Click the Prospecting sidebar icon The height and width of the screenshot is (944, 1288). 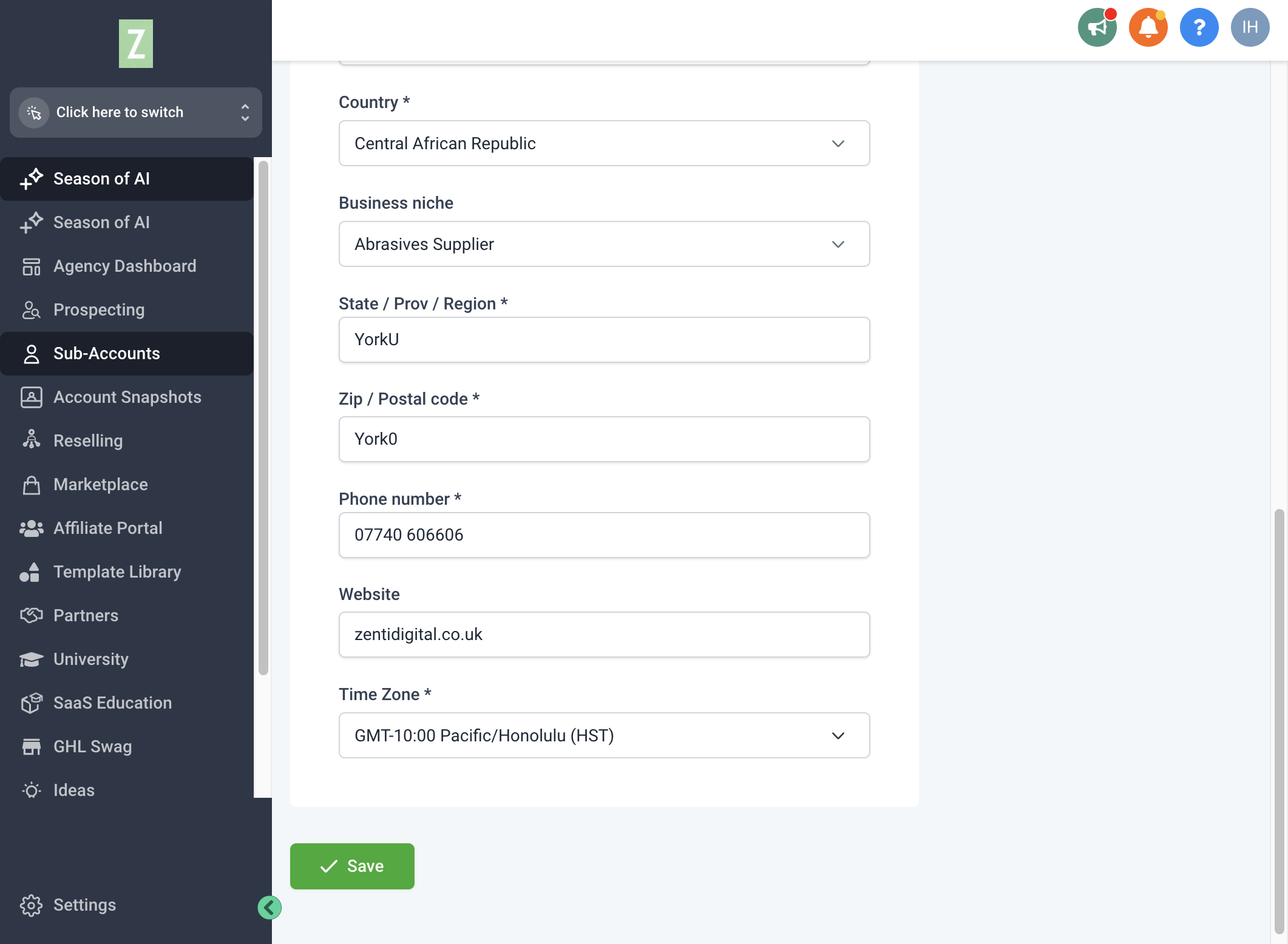[31, 310]
